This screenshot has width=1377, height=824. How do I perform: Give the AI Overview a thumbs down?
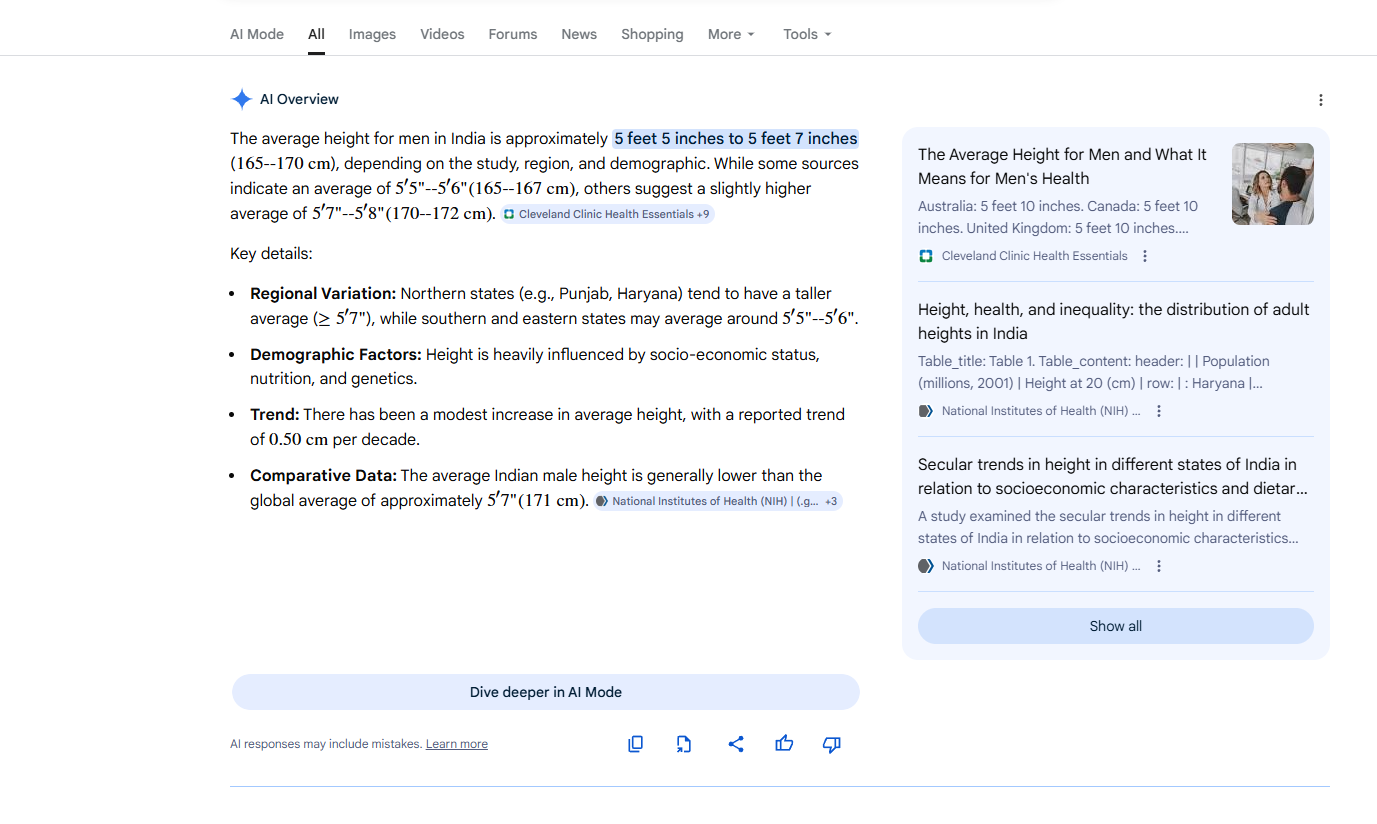pos(832,744)
